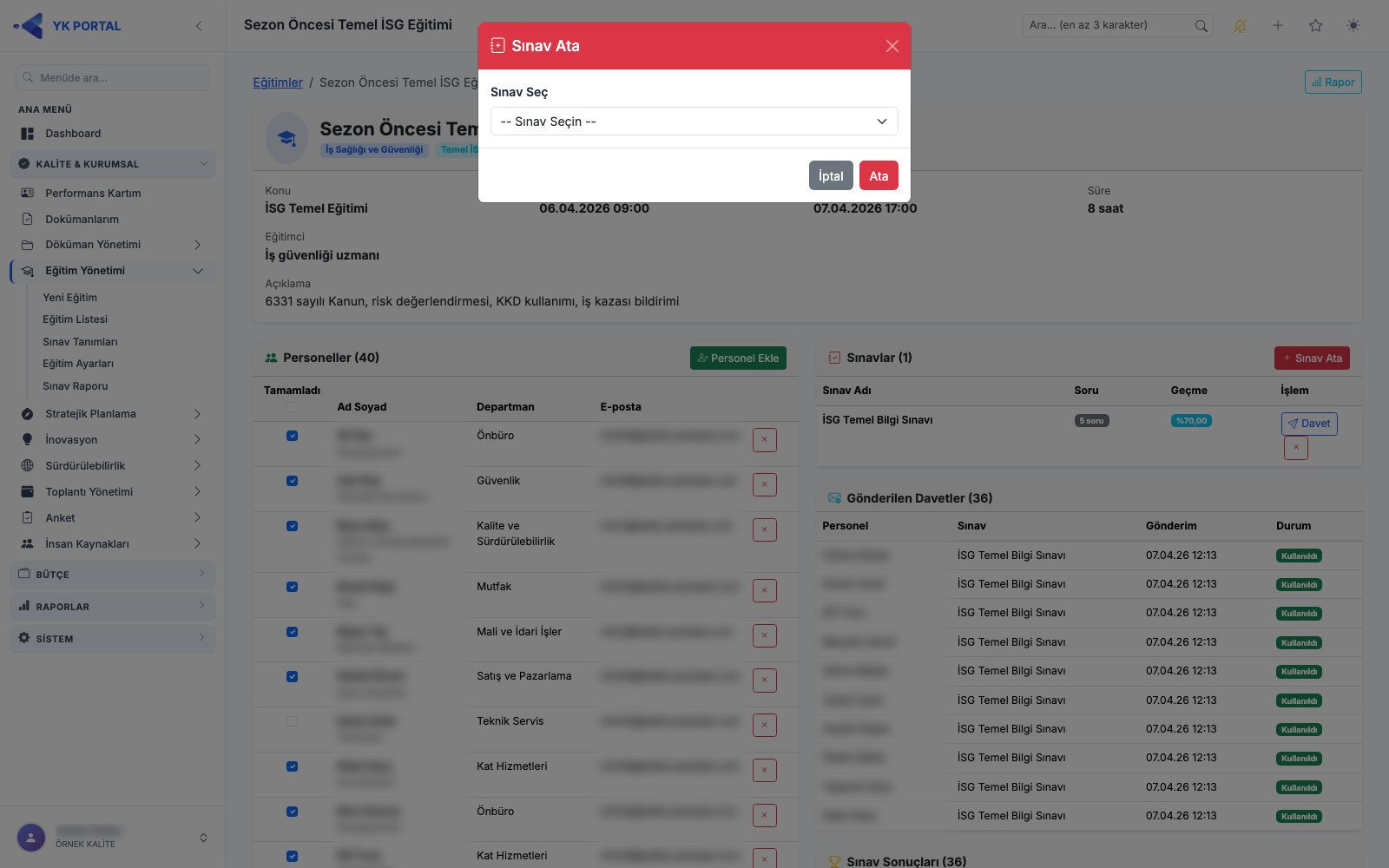Click the search magnifier icon in top bar
The image size is (1389, 868).
(1201, 26)
